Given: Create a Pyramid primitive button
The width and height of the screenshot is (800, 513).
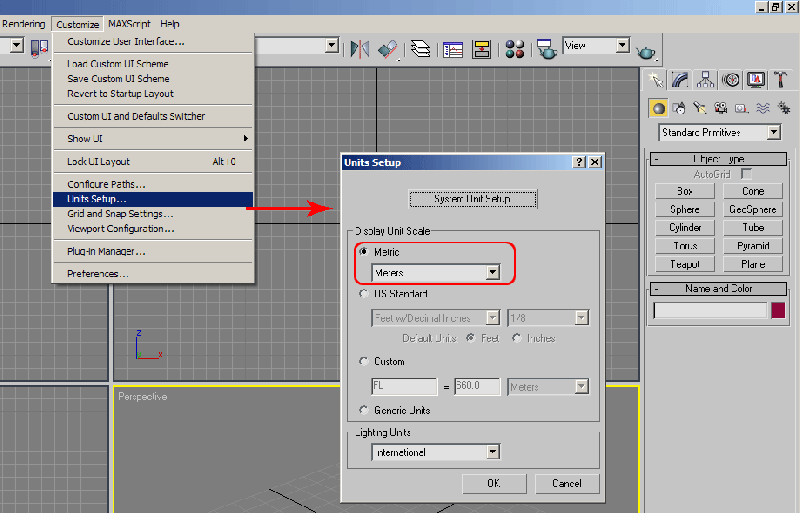Looking at the screenshot, I should [753, 246].
